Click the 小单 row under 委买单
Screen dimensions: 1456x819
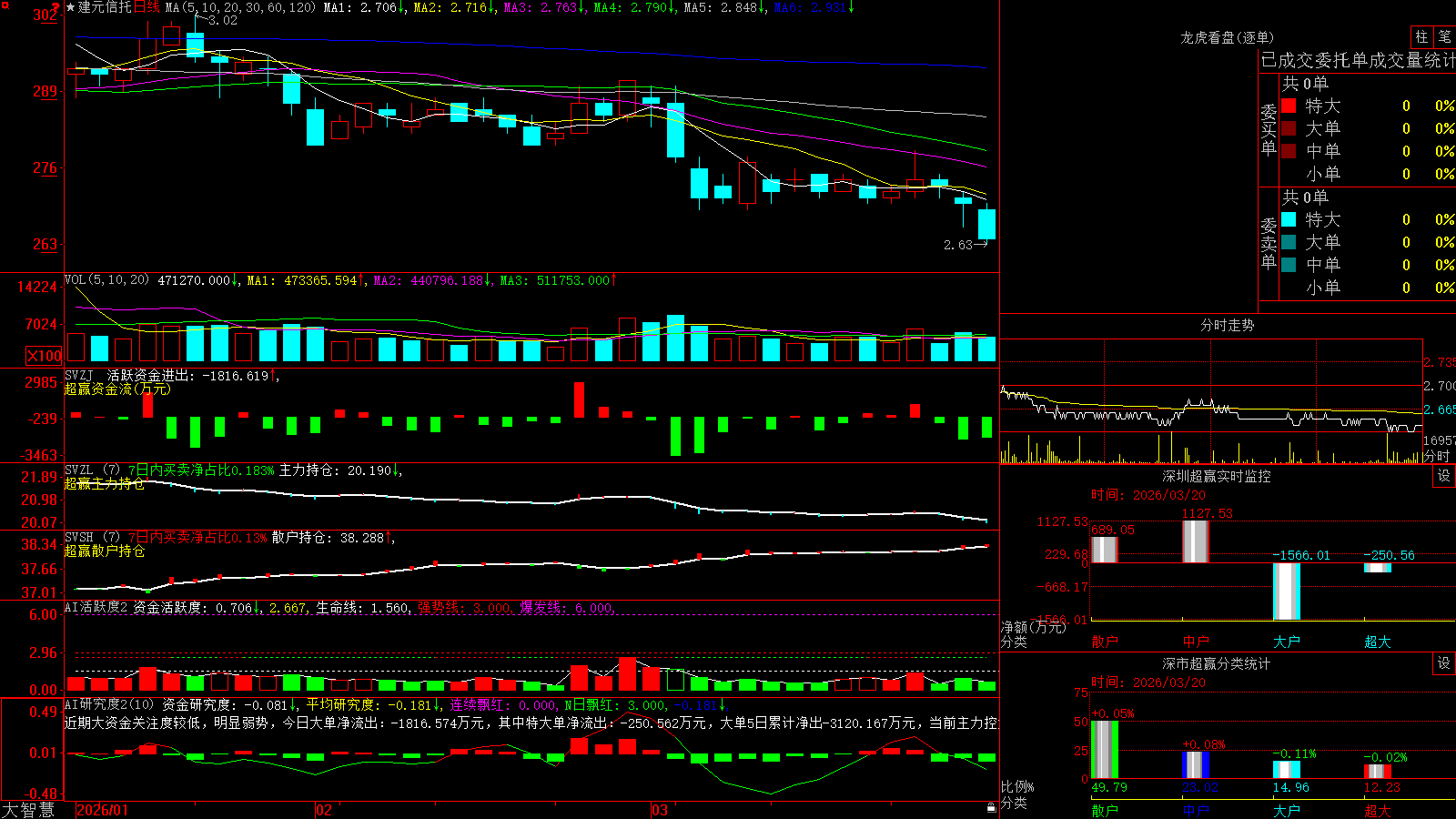click(x=1368, y=174)
